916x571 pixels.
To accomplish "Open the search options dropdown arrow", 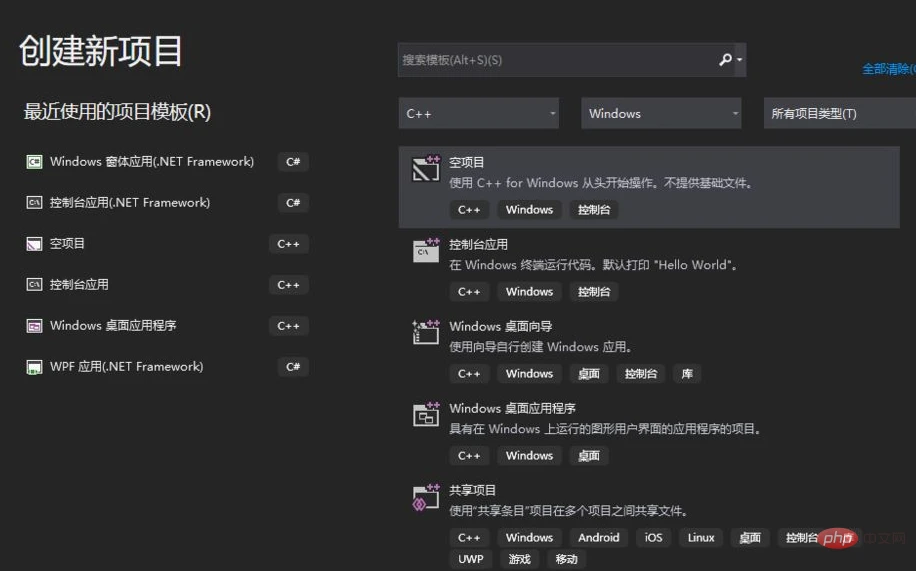I will point(740,60).
